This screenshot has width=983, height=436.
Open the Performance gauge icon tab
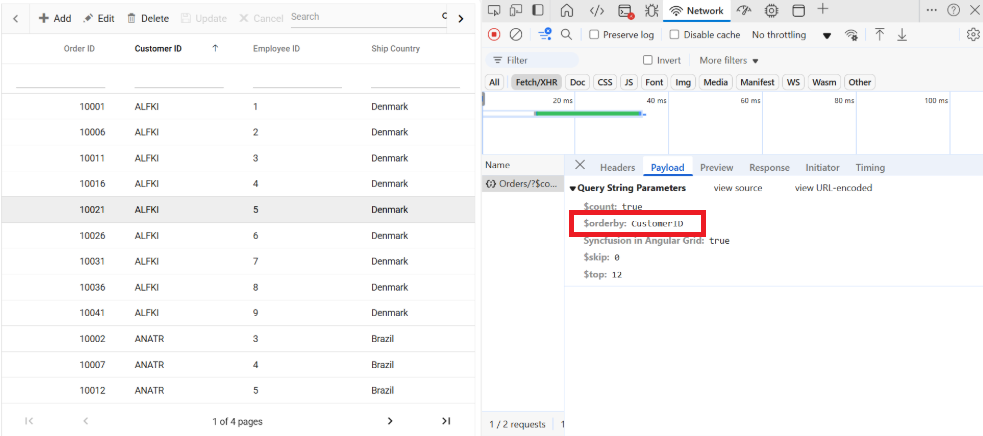point(744,10)
